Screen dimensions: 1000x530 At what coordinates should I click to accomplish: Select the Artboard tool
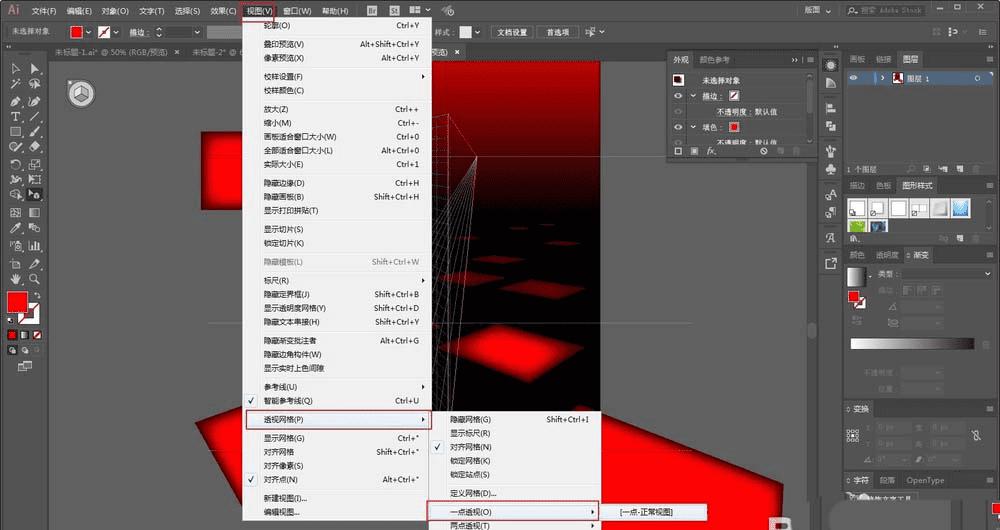(x=16, y=263)
